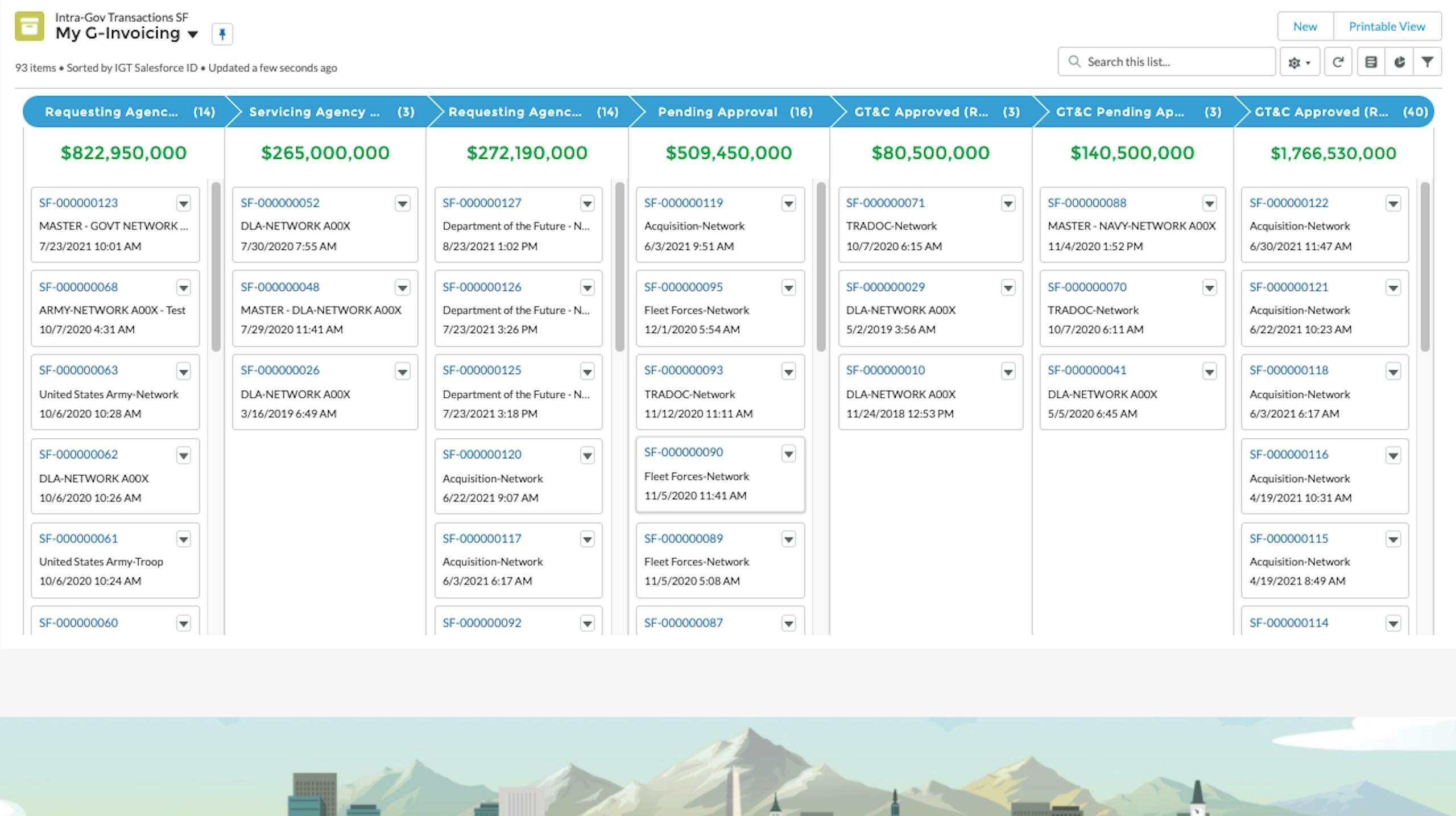
Task: Open list view controls gear menu
Action: click(x=1299, y=63)
